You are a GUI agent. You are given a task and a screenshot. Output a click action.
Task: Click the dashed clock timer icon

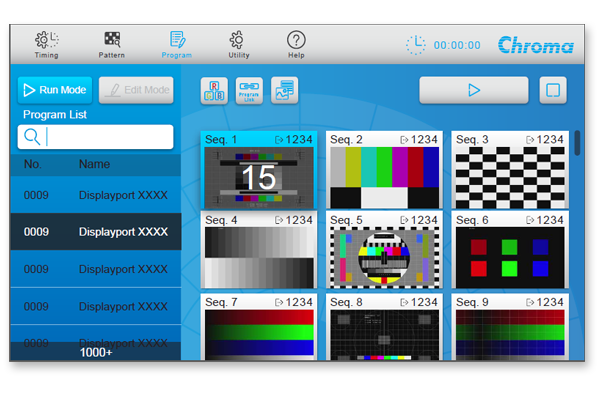[x=416, y=45]
